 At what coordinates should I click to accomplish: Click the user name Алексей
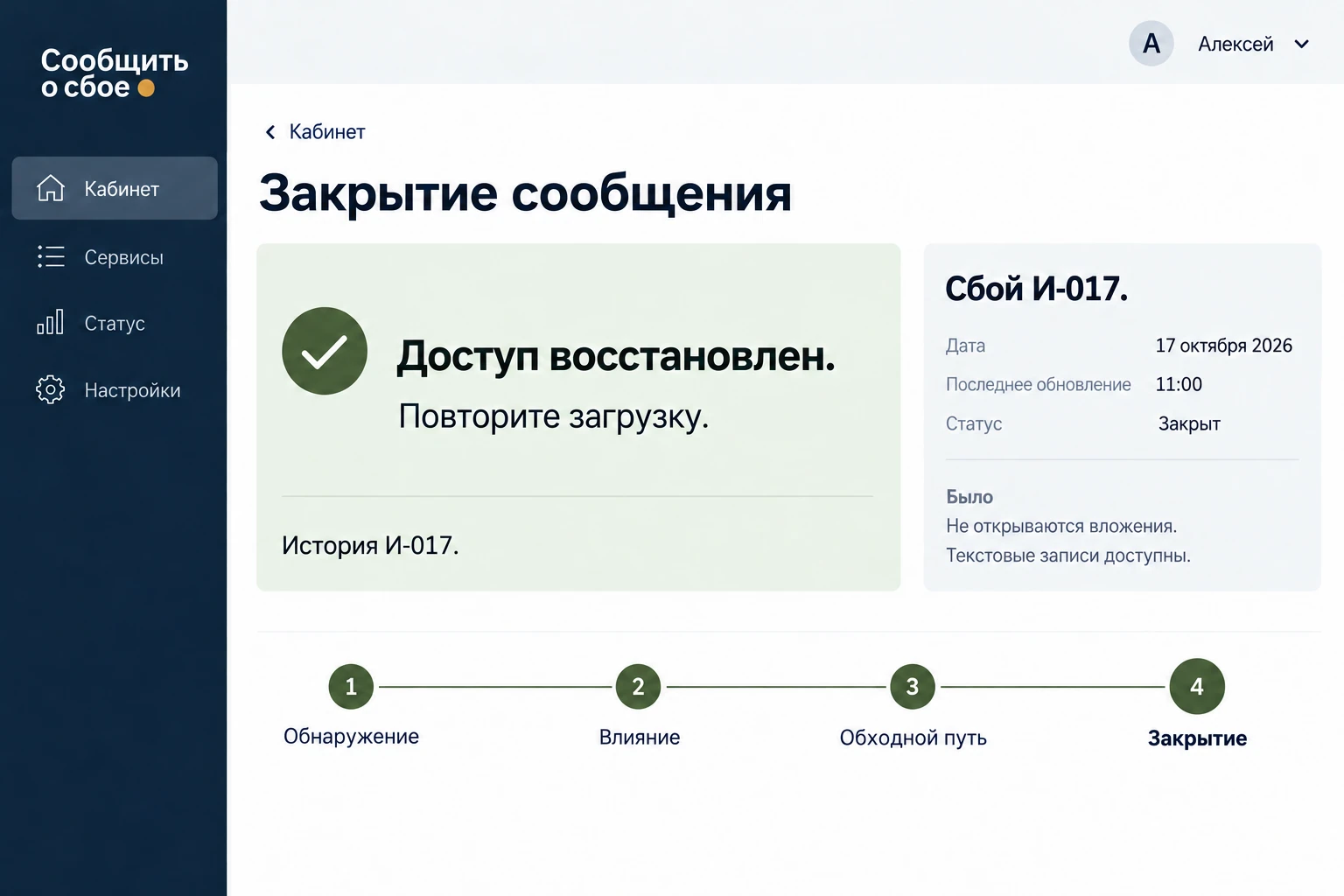pos(1235,44)
